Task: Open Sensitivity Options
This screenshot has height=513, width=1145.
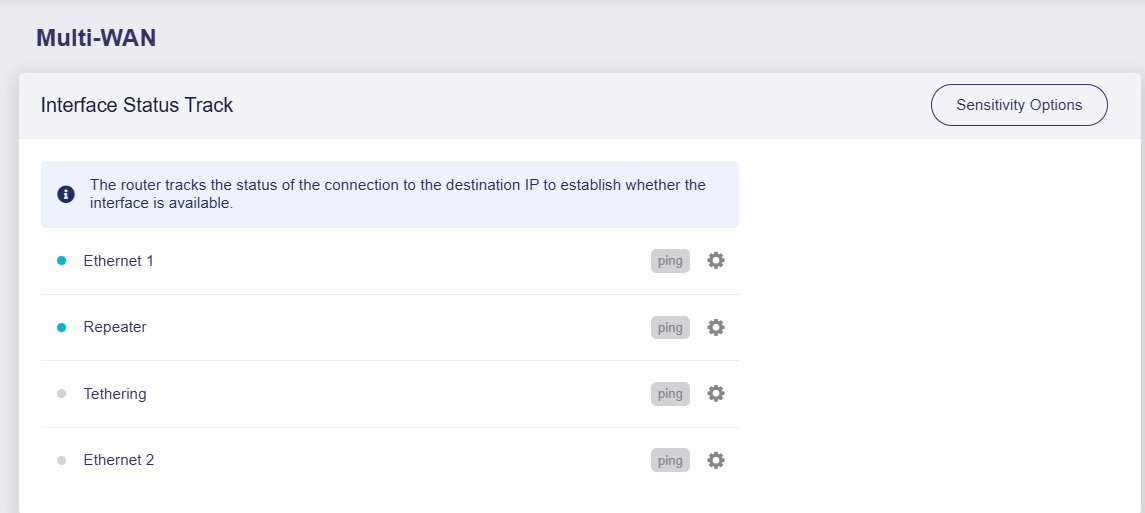Action: [1019, 105]
